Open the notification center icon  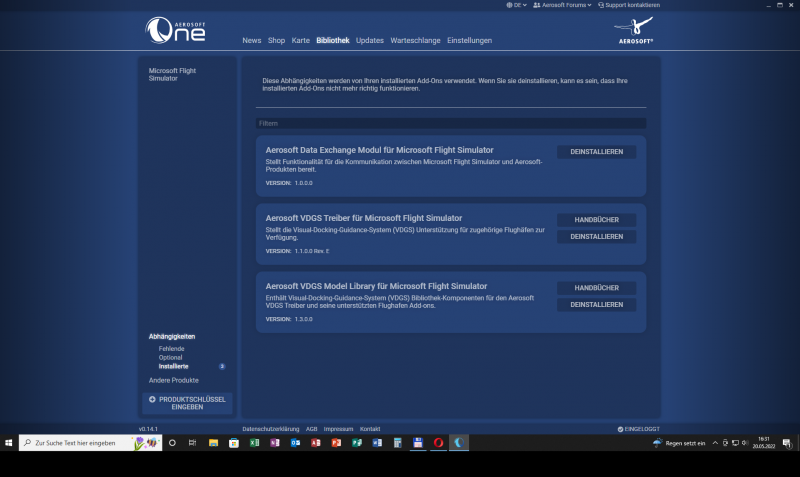[x=786, y=443]
